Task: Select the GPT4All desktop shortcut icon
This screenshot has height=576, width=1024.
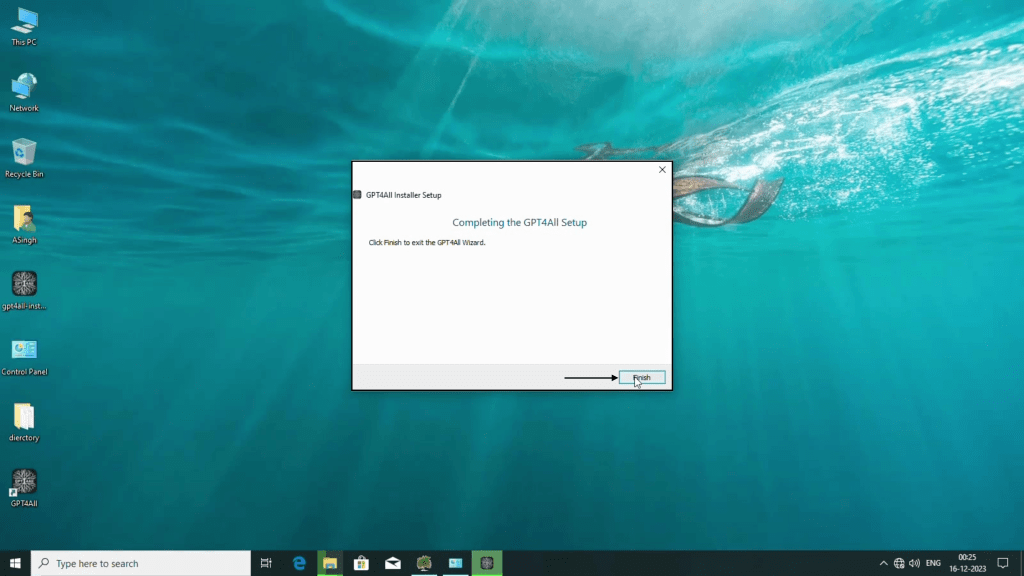Action: point(24,482)
